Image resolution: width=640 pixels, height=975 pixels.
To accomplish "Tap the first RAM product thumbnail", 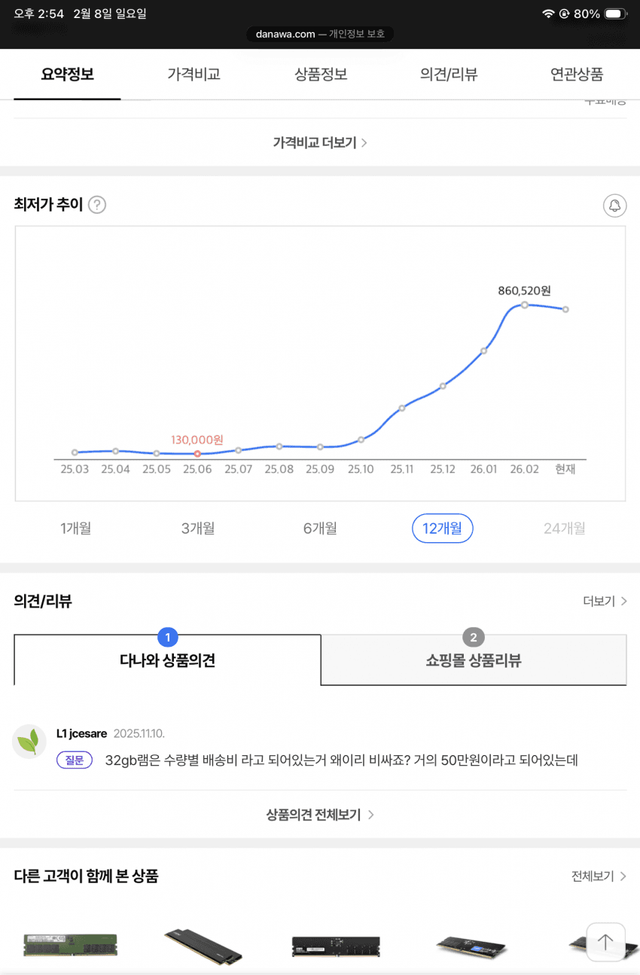I will coord(70,943).
